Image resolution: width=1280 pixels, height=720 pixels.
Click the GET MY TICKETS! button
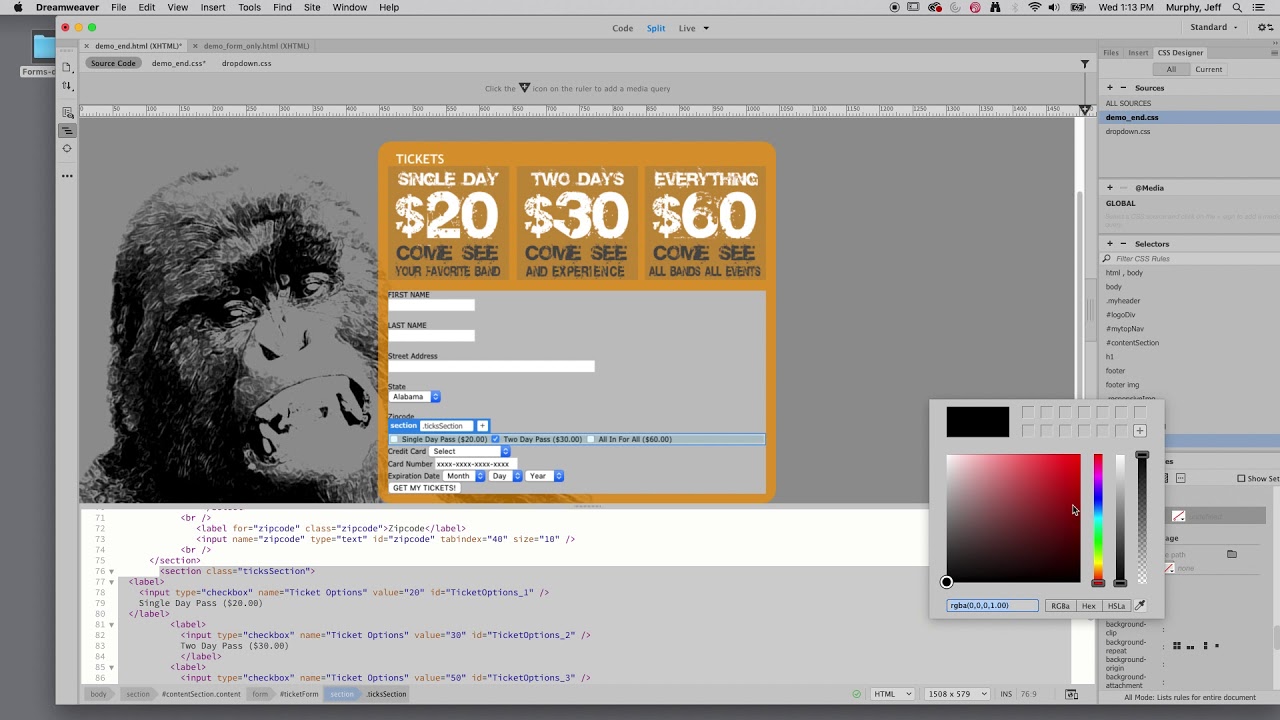(x=424, y=488)
